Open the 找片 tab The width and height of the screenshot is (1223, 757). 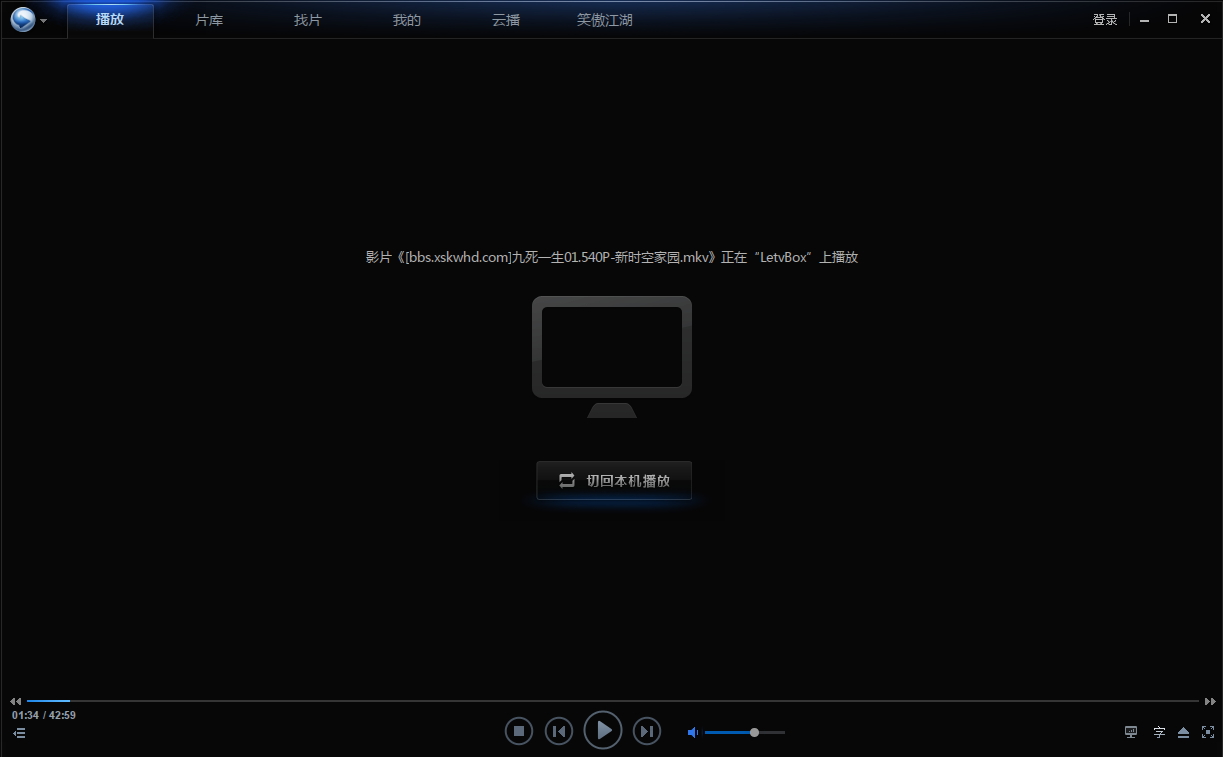pyautogui.click(x=308, y=20)
